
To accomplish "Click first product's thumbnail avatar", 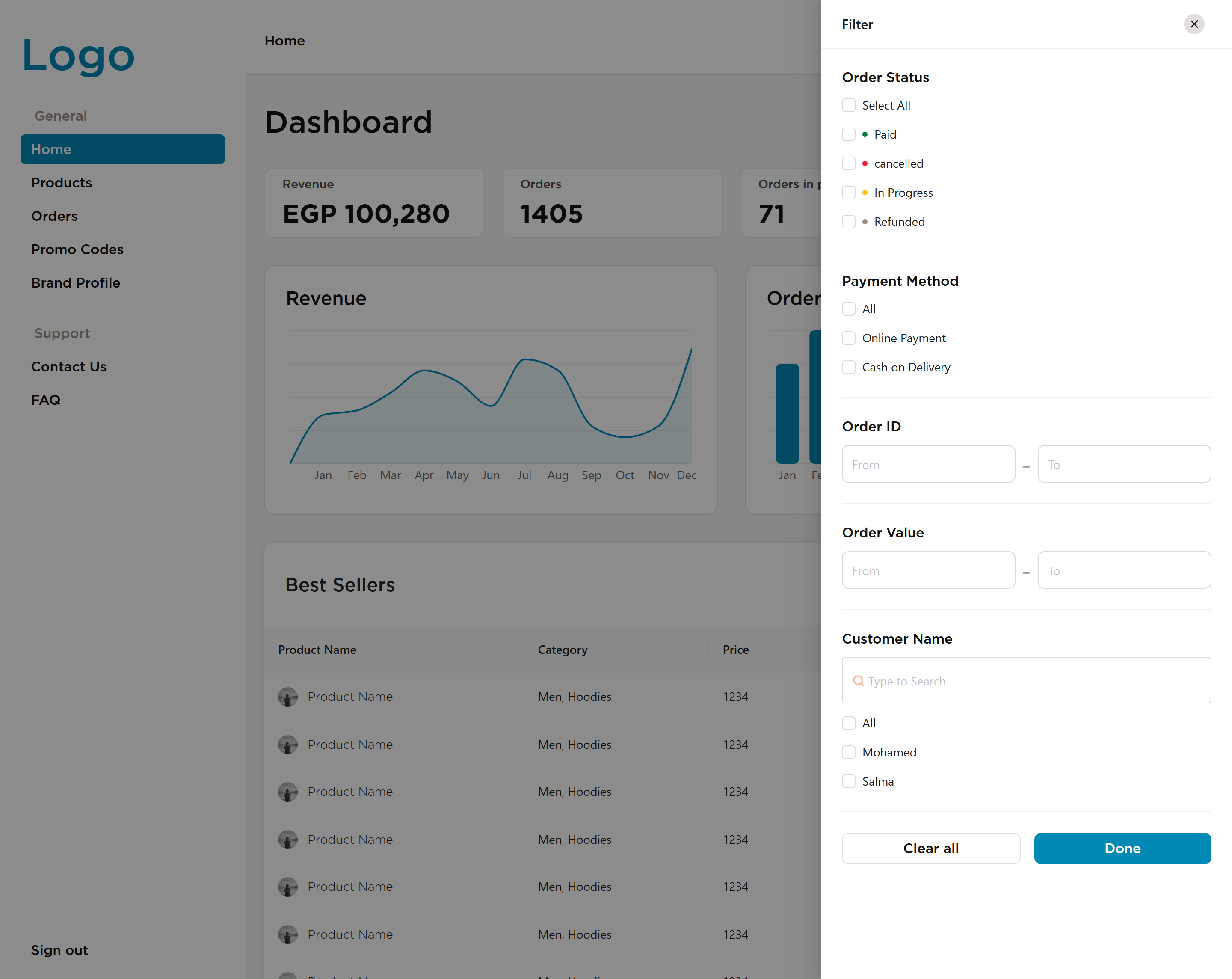I will pos(287,697).
